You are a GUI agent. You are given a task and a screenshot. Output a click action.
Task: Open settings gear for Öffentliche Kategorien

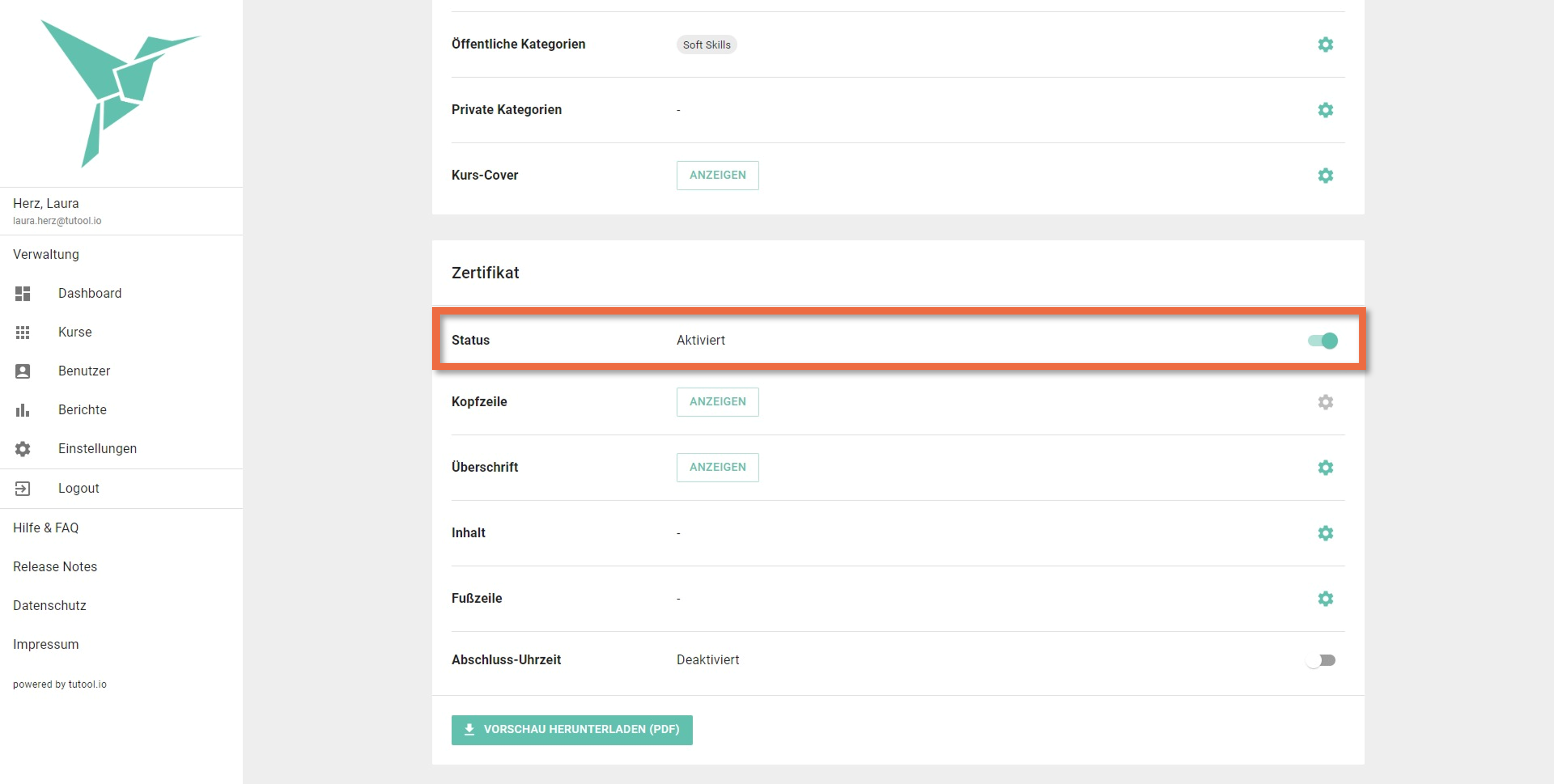coord(1325,44)
